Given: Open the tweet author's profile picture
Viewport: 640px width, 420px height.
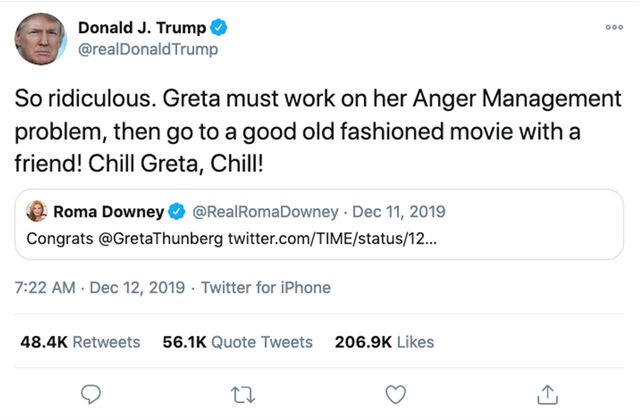Looking at the screenshot, I should point(41,39).
